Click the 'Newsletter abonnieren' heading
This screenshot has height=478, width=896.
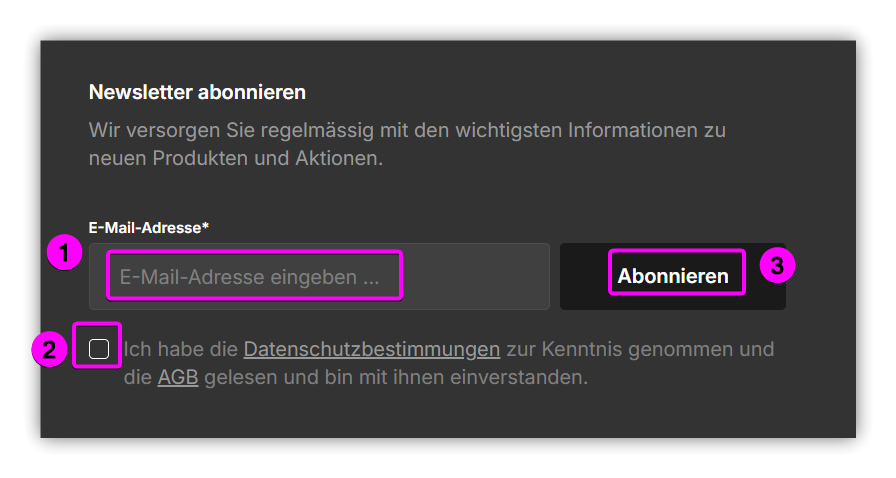click(197, 93)
